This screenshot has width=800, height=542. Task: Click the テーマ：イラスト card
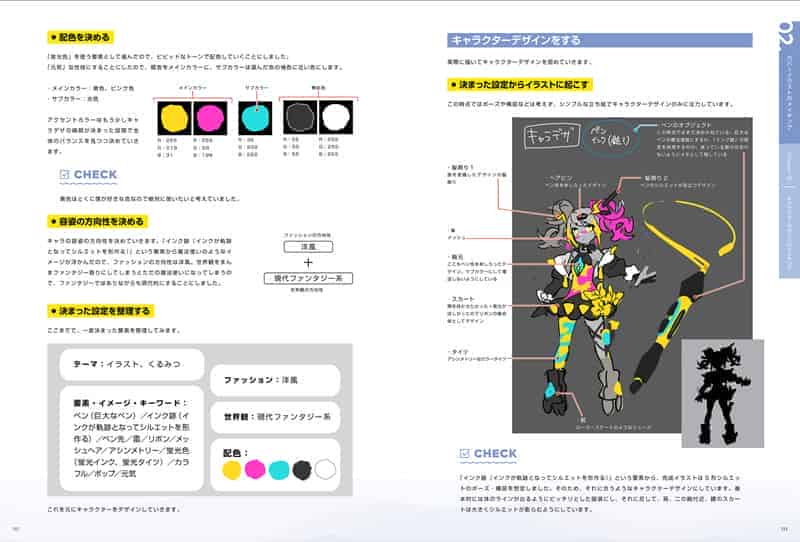(132, 364)
